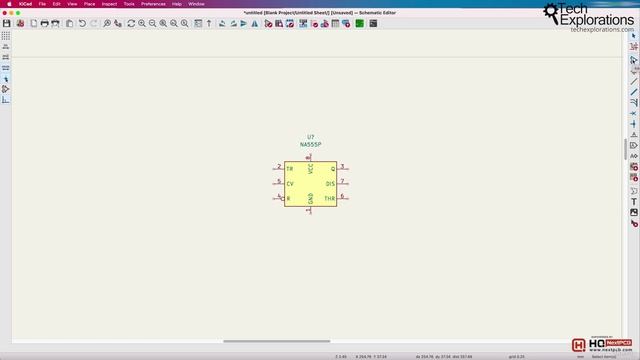
Task: Annotate schematic symbols icon
Action: (x=303, y=23)
